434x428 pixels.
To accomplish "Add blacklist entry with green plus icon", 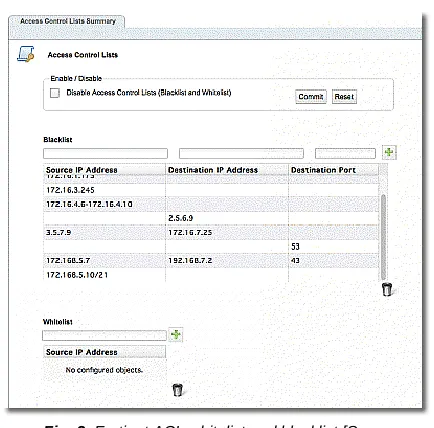I will click(389, 153).
